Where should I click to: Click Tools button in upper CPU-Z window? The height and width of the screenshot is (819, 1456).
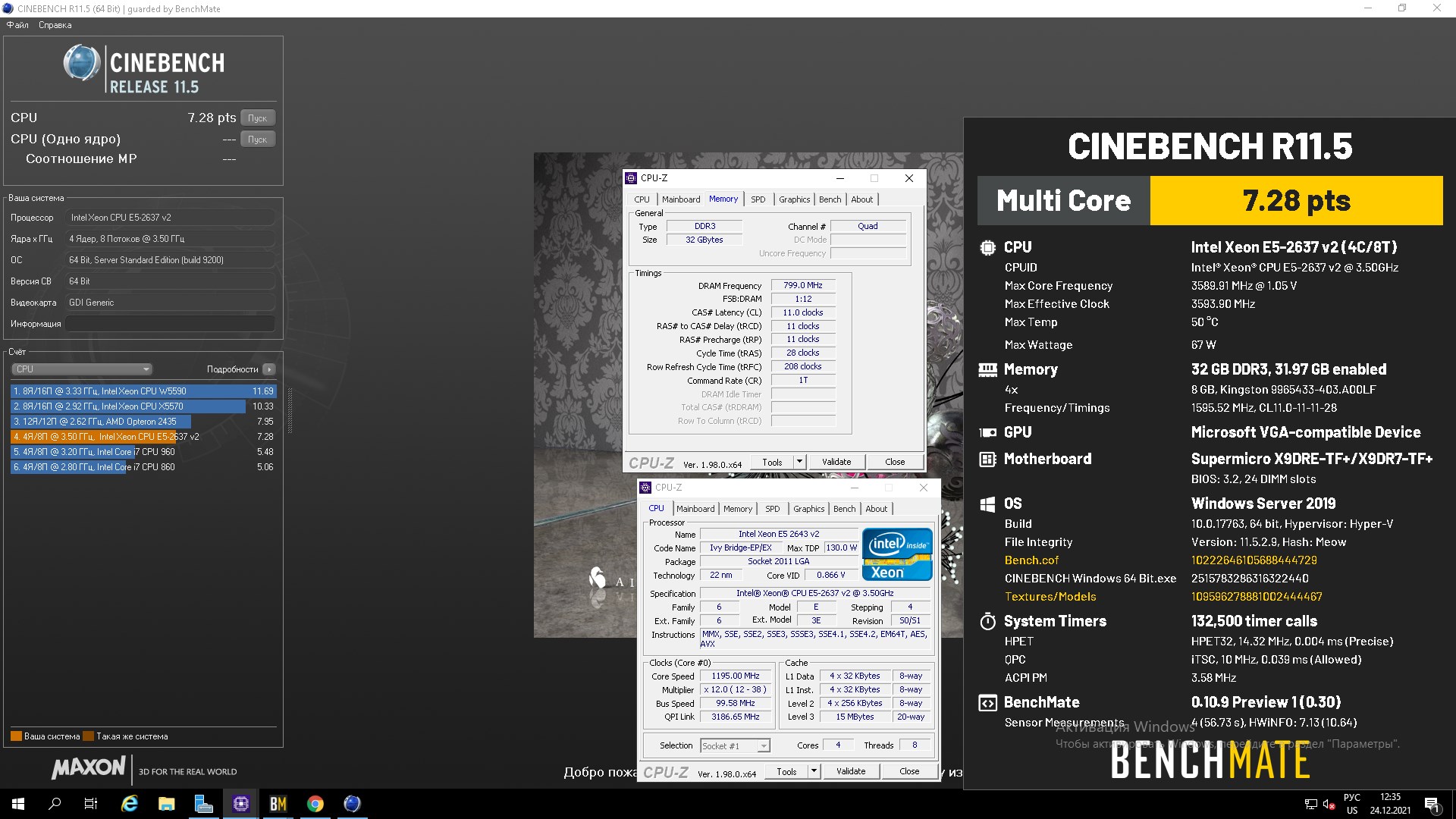tap(772, 462)
